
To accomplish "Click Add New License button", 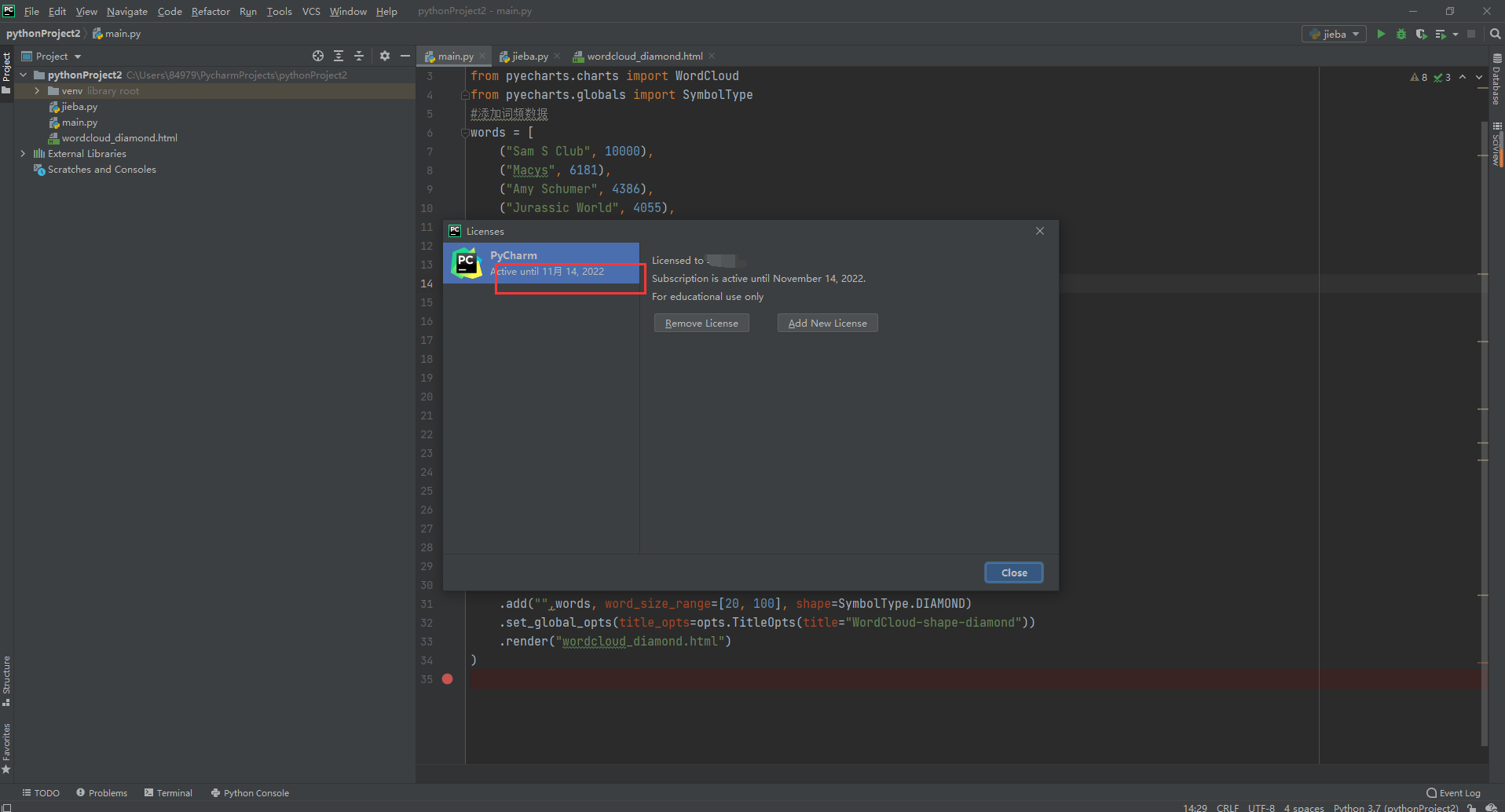I will point(827,323).
